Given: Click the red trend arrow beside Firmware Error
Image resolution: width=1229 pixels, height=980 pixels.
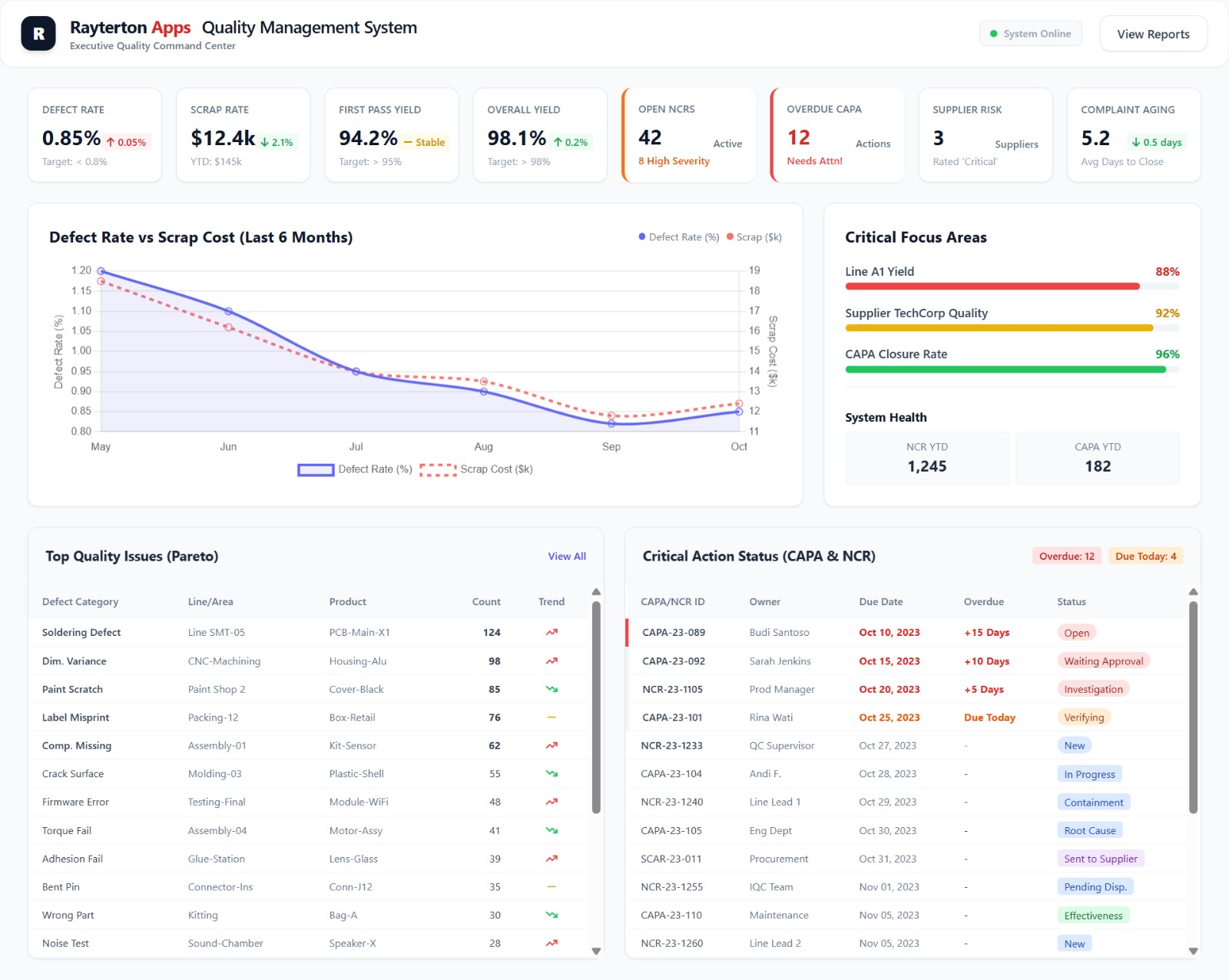Looking at the screenshot, I should (550, 801).
